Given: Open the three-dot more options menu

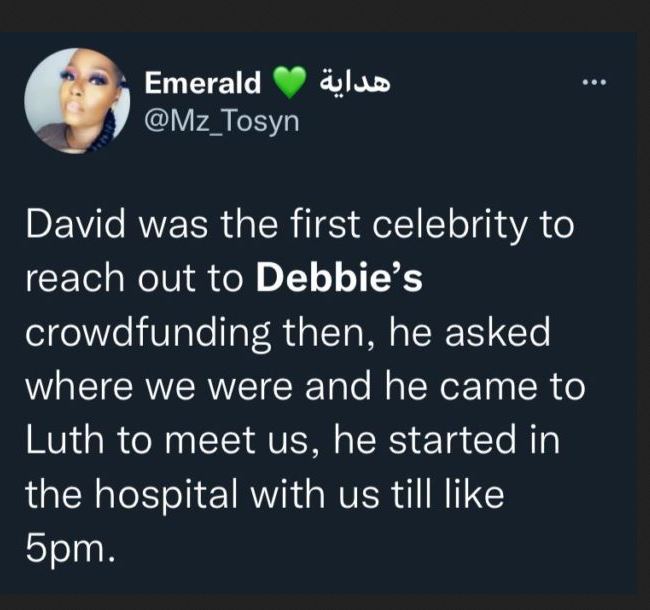Looking at the screenshot, I should [x=595, y=81].
